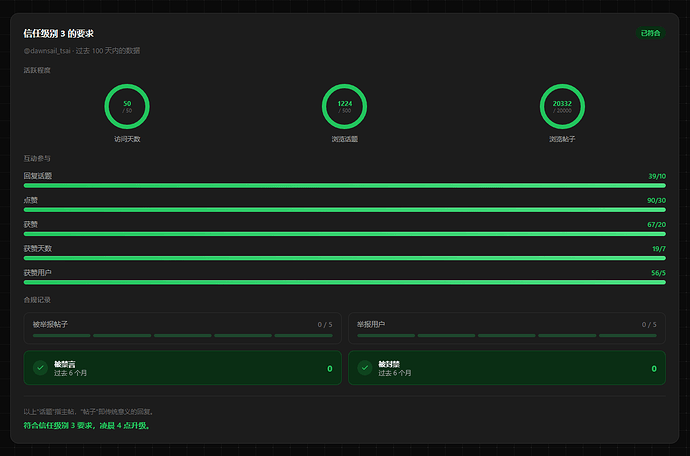Screen dimensions: 690x456
Task: Click the checkmark icon beside 被禁言
Action: tap(40, 368)
